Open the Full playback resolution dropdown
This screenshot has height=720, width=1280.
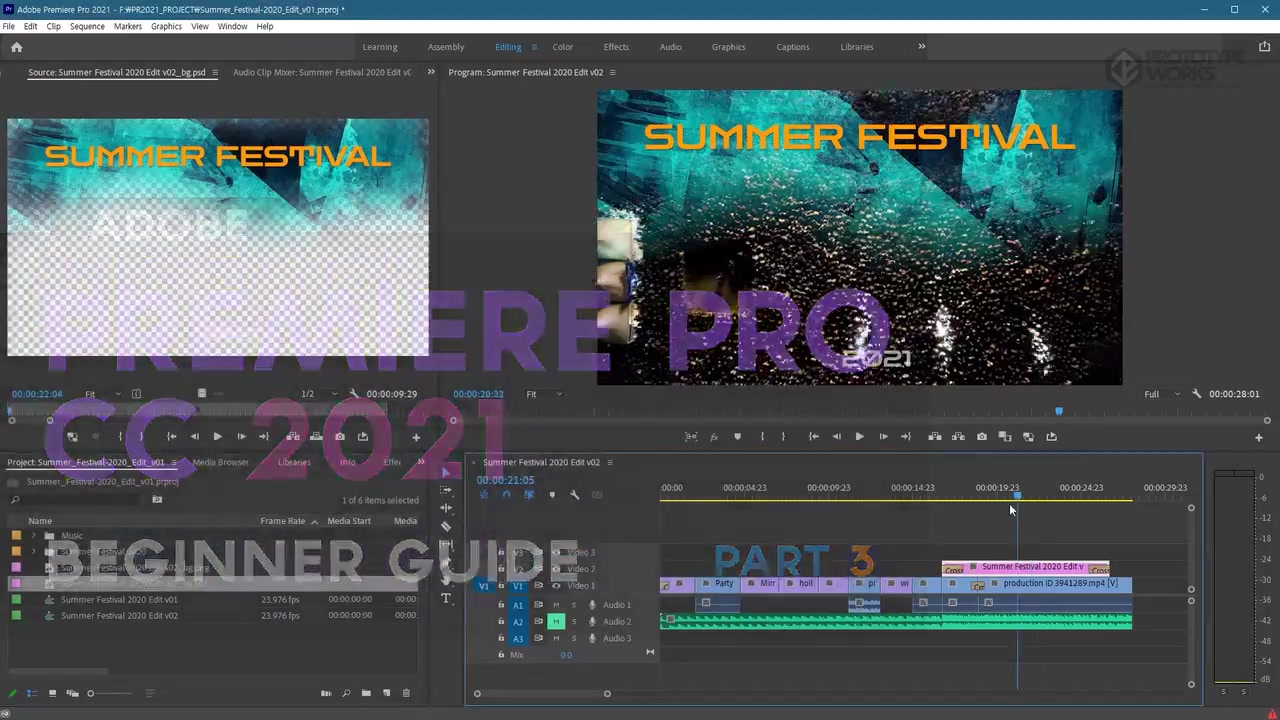point(1162,394)
